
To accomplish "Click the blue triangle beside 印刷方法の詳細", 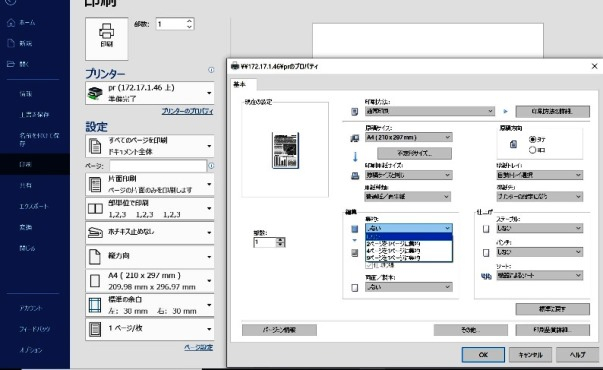I will tap(505, 112).
